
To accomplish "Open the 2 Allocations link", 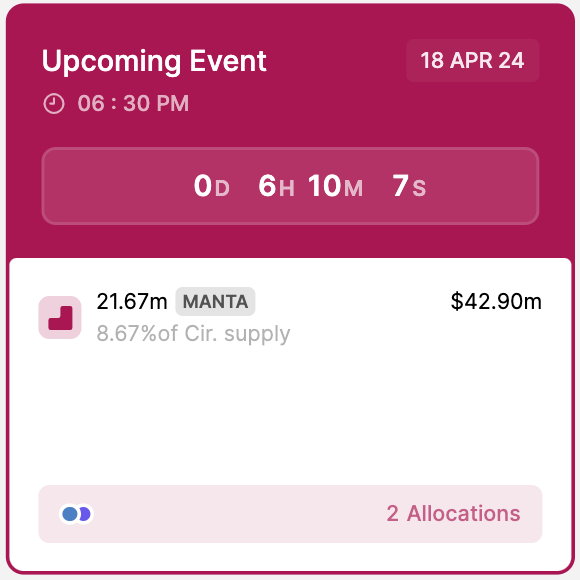I will click(453, 513).
